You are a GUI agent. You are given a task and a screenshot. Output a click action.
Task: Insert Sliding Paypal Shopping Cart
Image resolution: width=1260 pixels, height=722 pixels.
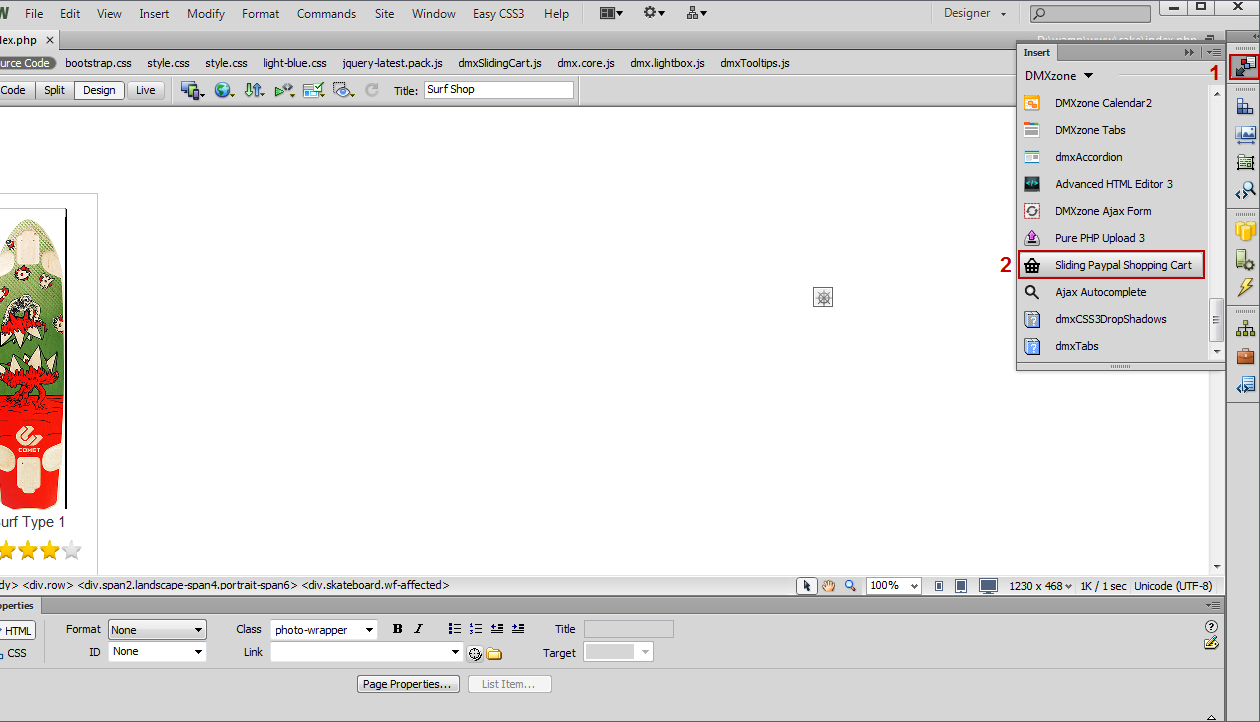tap(1111, 265)
